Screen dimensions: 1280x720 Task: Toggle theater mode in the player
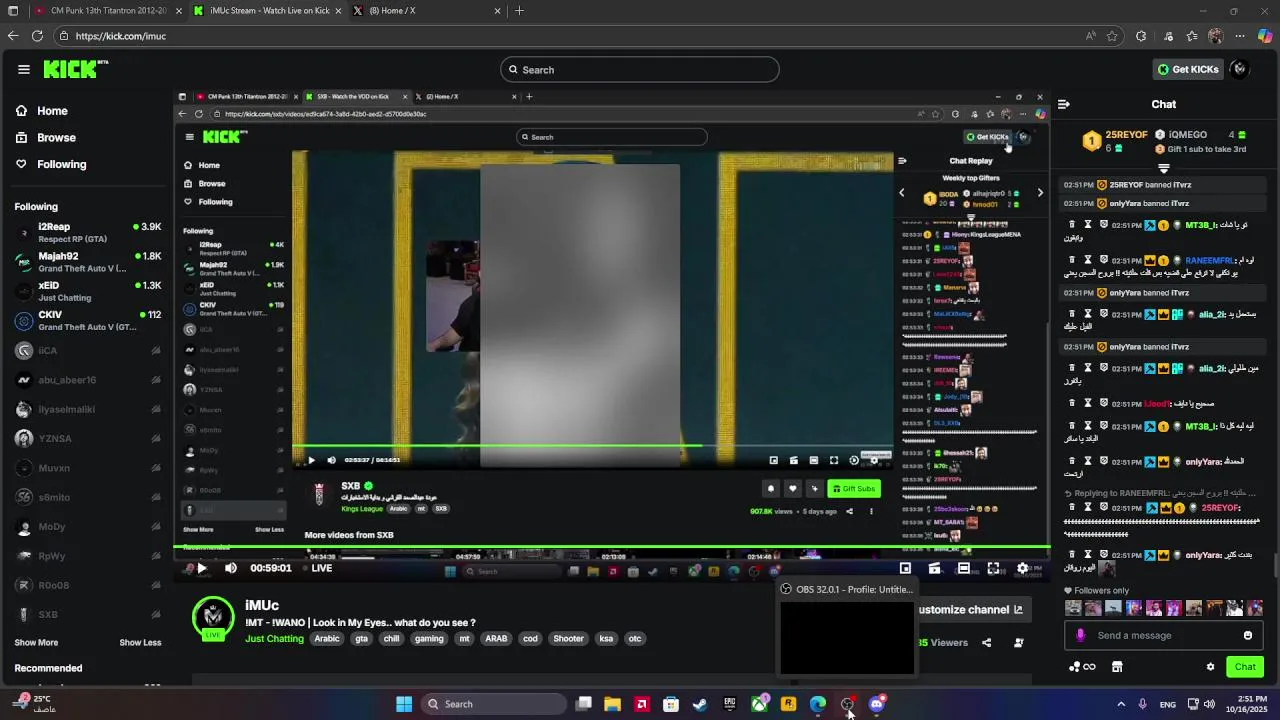(964, 568)
